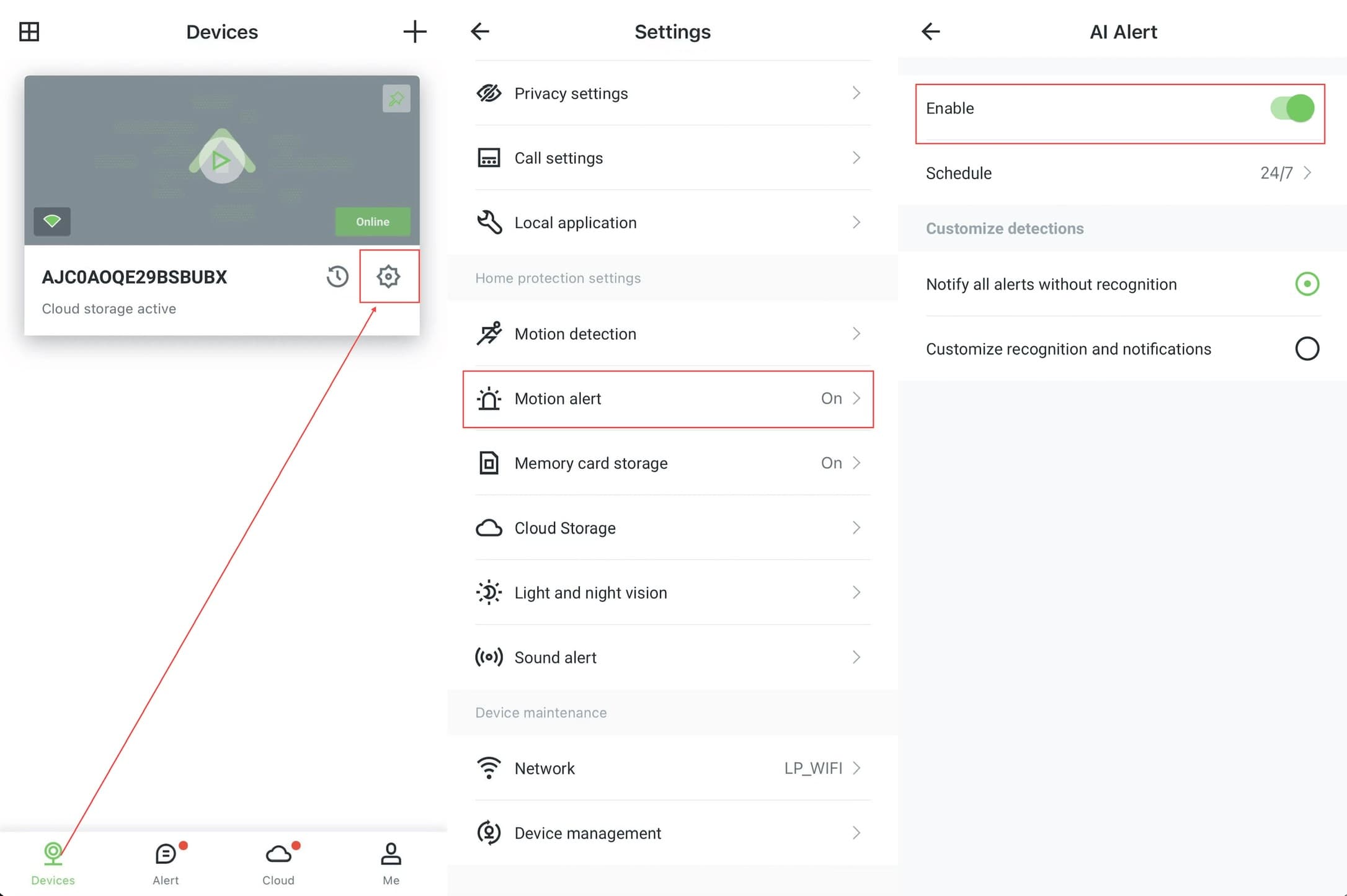Click the Call settings icon

[489, 158]
